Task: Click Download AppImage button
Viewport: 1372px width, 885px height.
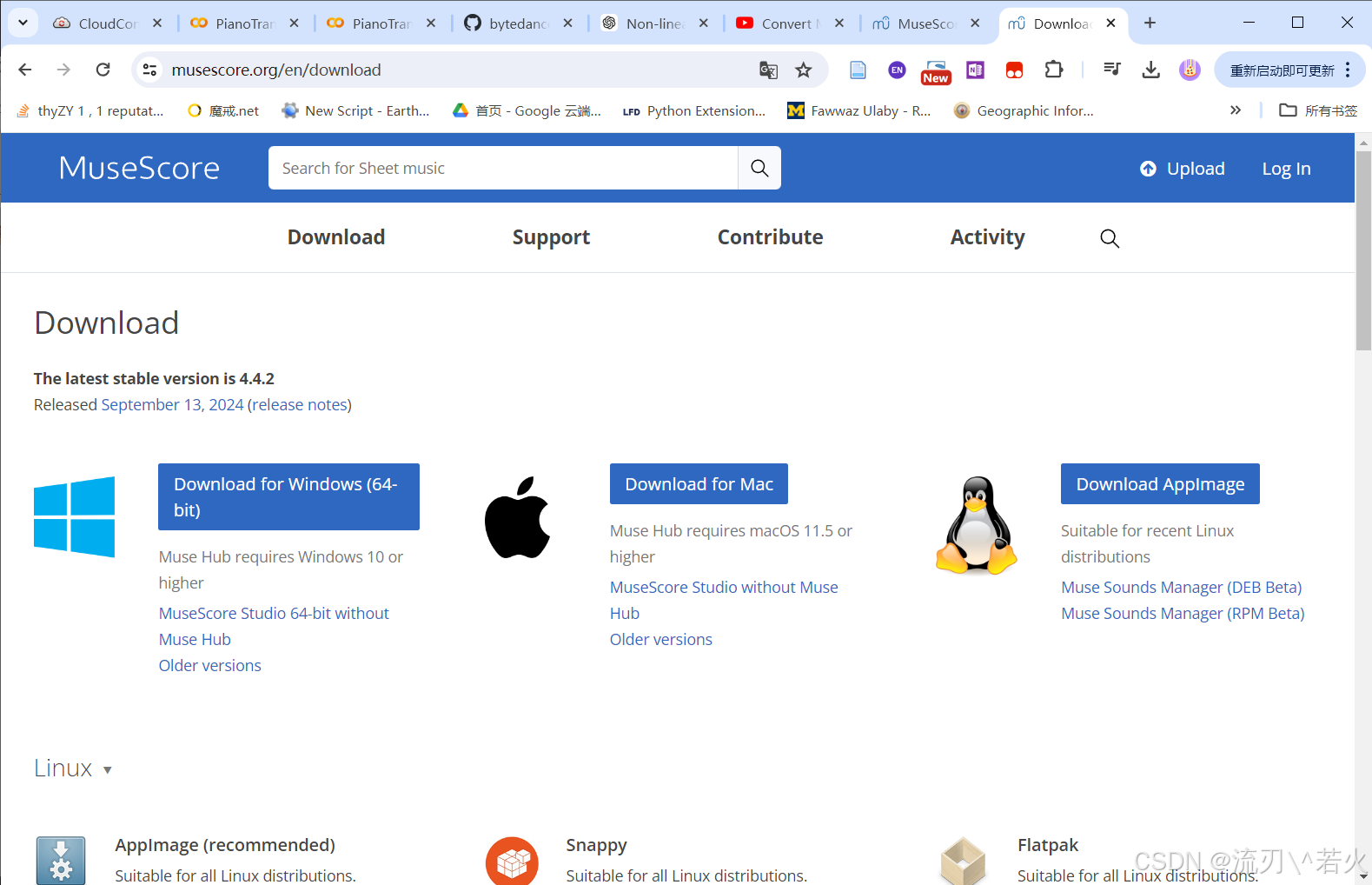Action: (x=1160, y=484)
